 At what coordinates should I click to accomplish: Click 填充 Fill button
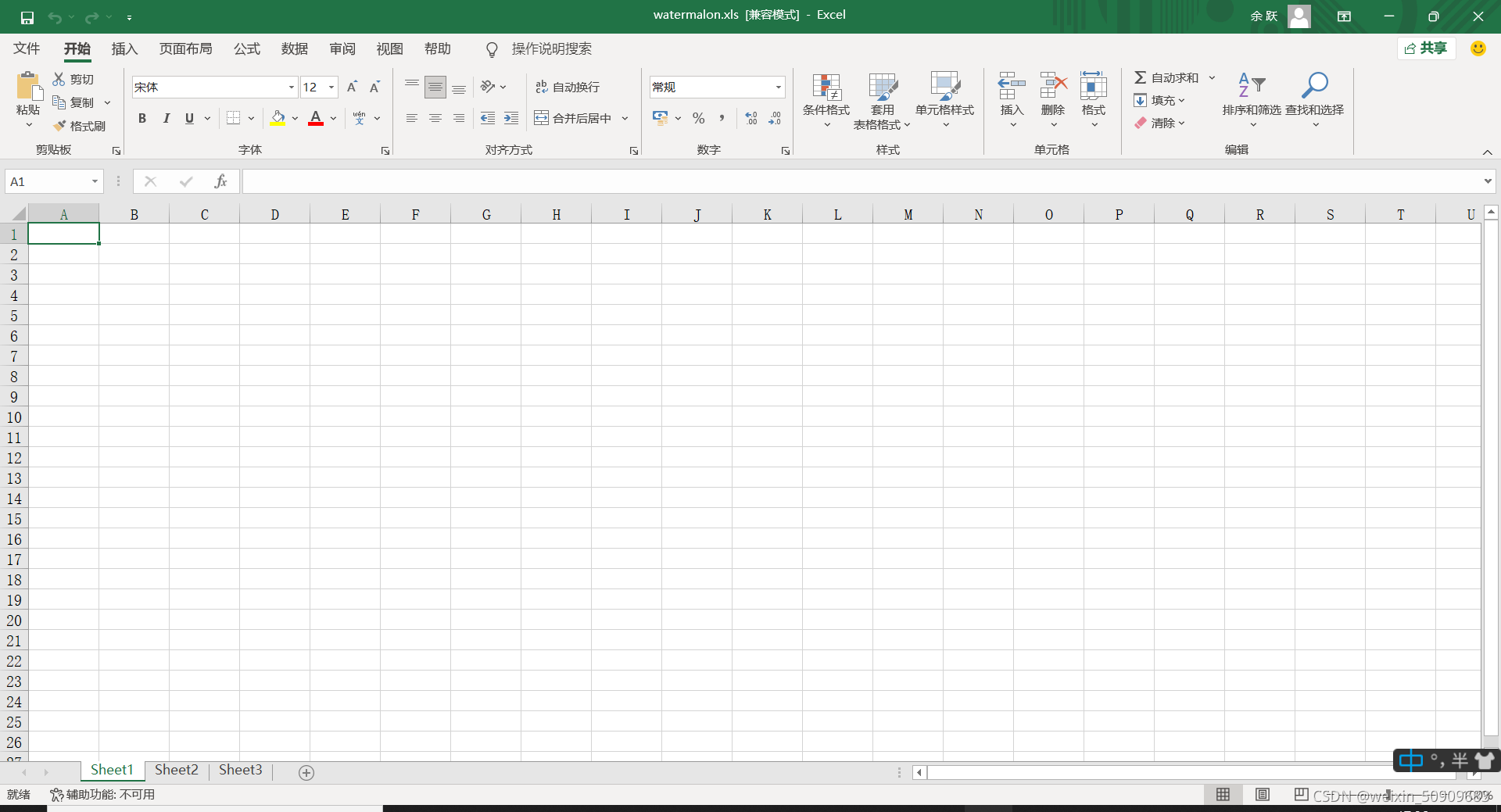point(1160,100)
